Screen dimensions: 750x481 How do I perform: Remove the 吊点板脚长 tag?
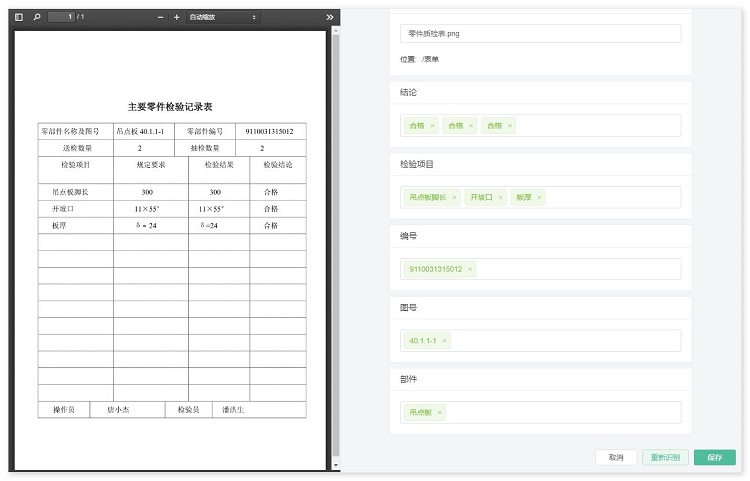click(454, 197)
